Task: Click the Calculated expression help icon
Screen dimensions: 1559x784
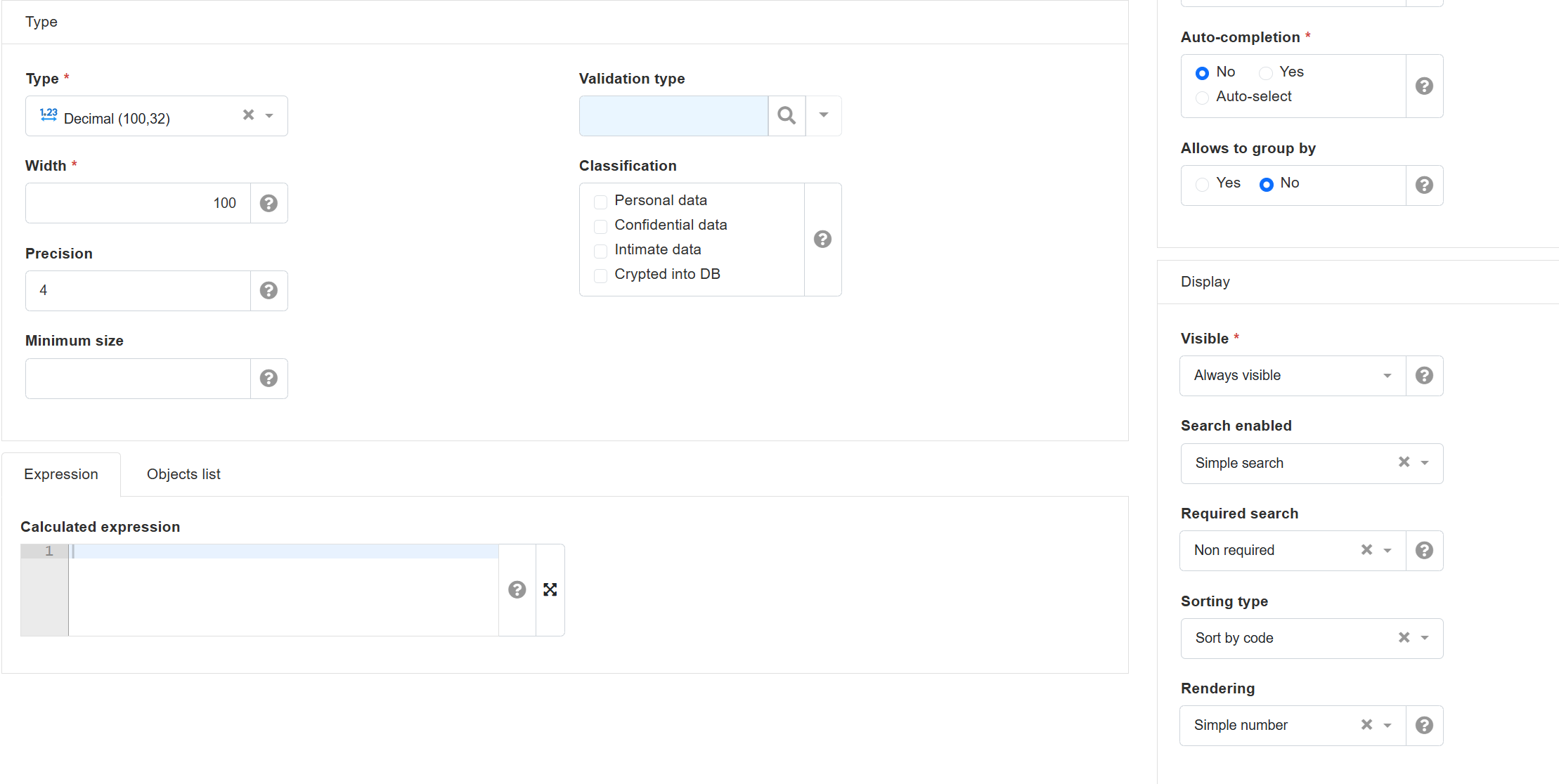Action: coord(517,590)
